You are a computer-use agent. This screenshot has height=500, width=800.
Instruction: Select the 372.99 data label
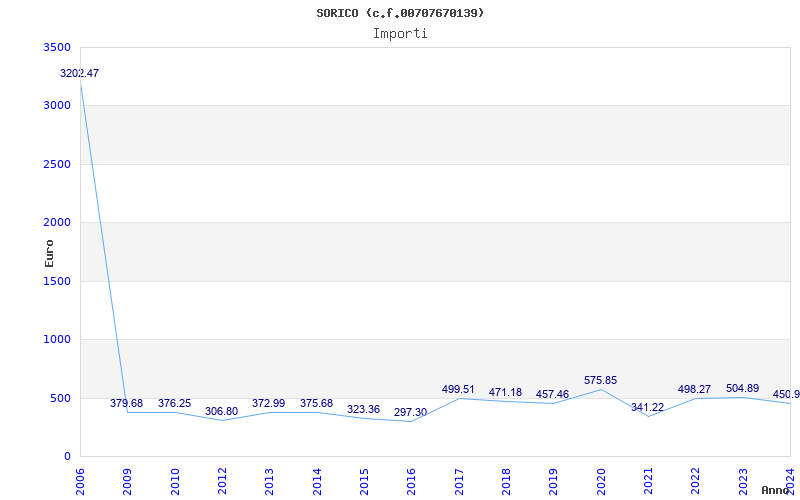268,403
